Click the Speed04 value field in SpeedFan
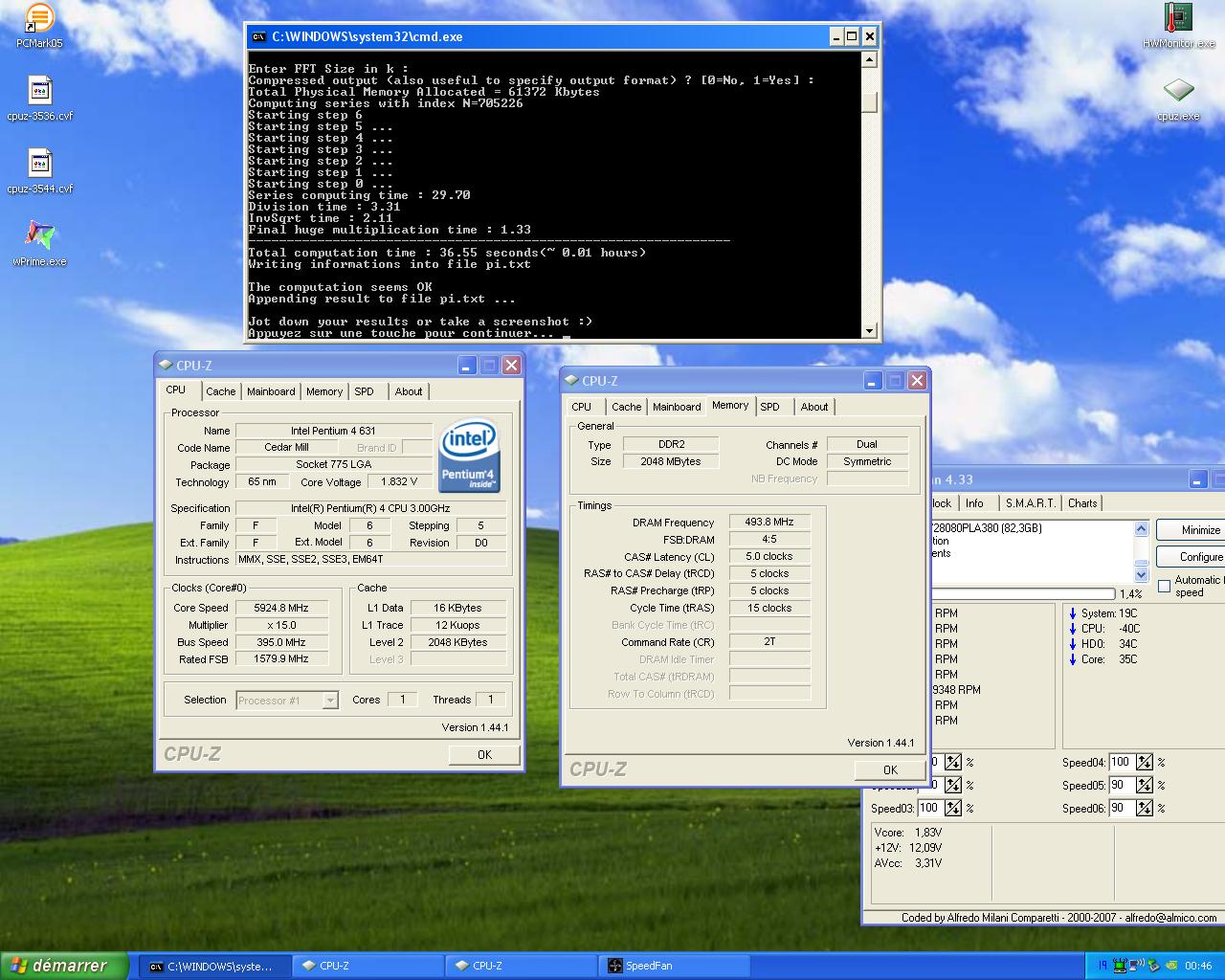Viewport: 1225px width, 980px height. (1121, 763)
